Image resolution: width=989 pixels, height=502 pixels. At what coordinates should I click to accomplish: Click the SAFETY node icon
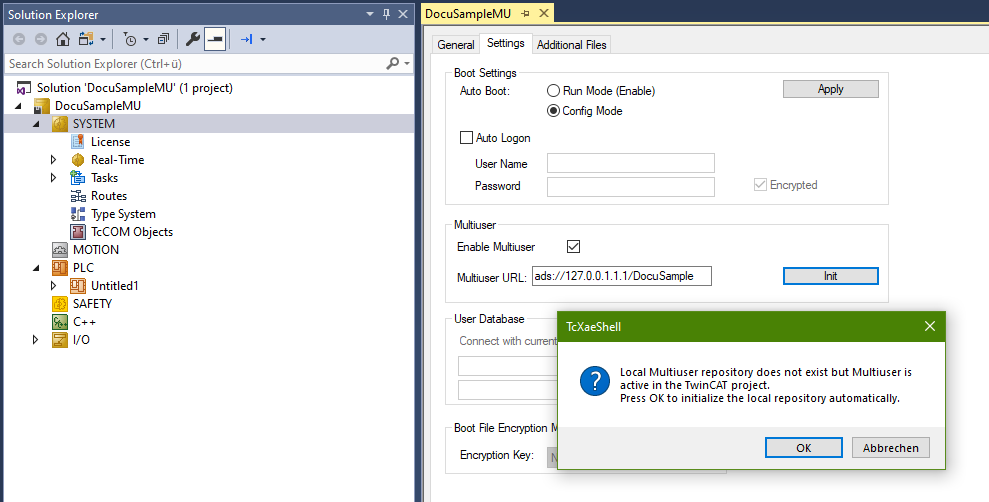tap(60, 304)
